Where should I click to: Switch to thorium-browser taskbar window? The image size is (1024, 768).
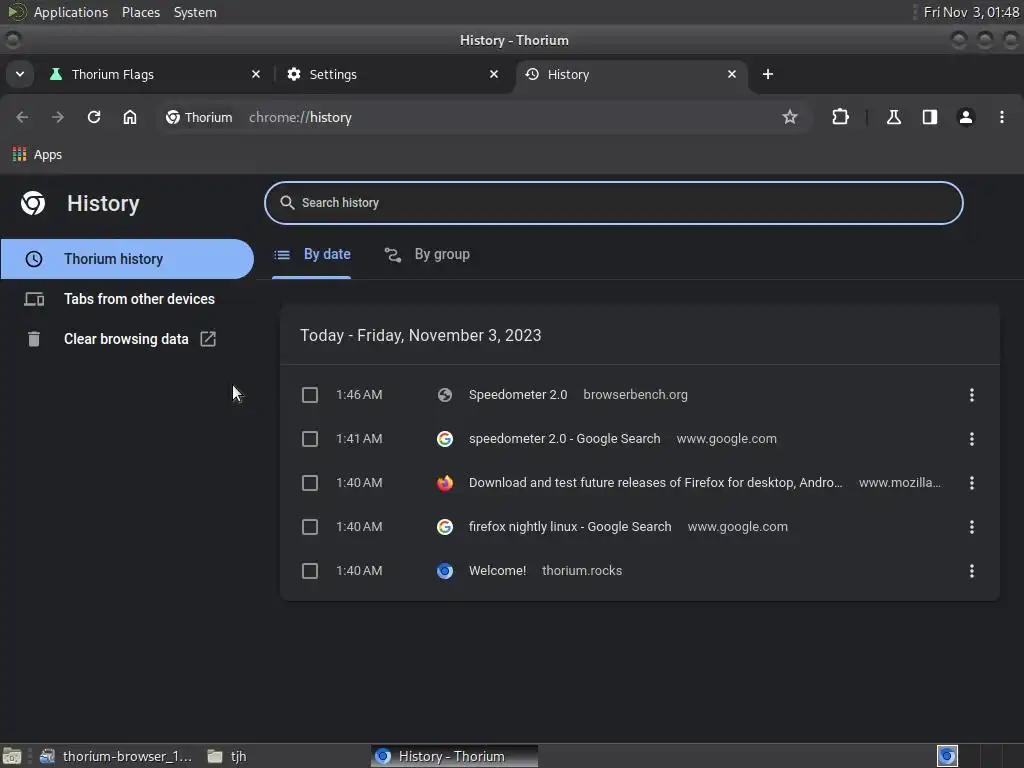116,756
